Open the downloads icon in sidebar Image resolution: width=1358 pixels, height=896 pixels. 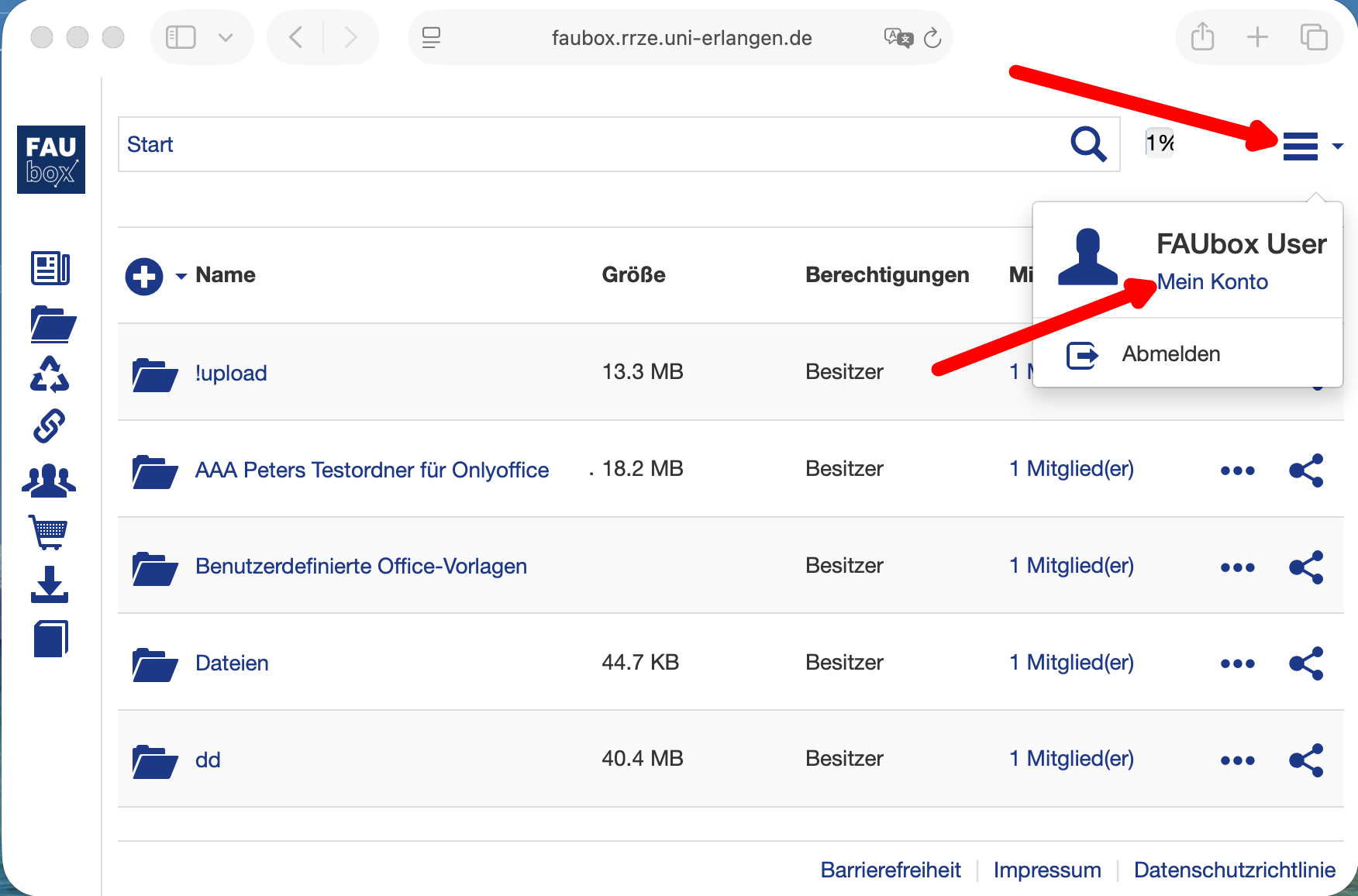point(50,584)
